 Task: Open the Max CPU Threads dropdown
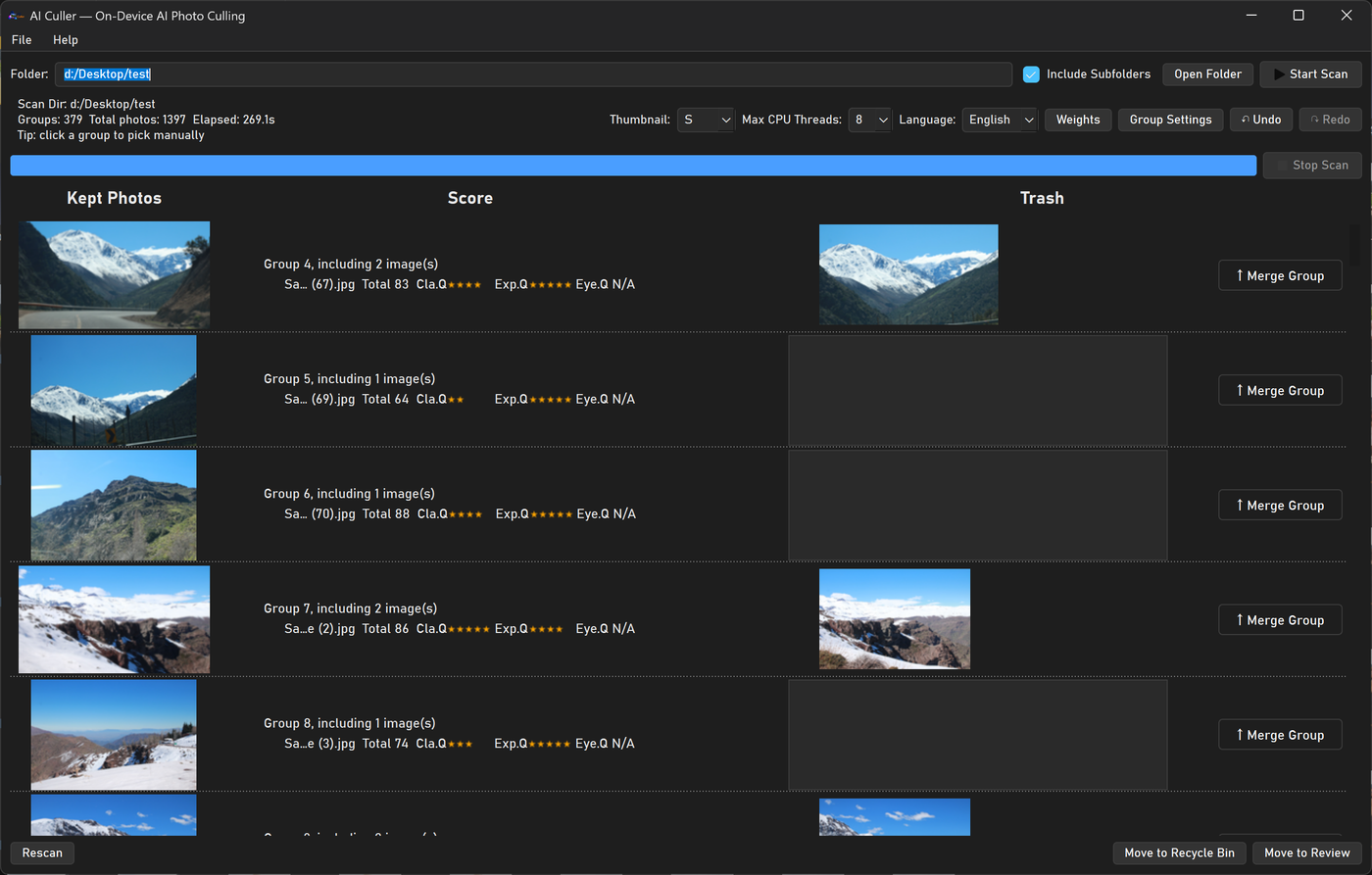tap(869, 120)
